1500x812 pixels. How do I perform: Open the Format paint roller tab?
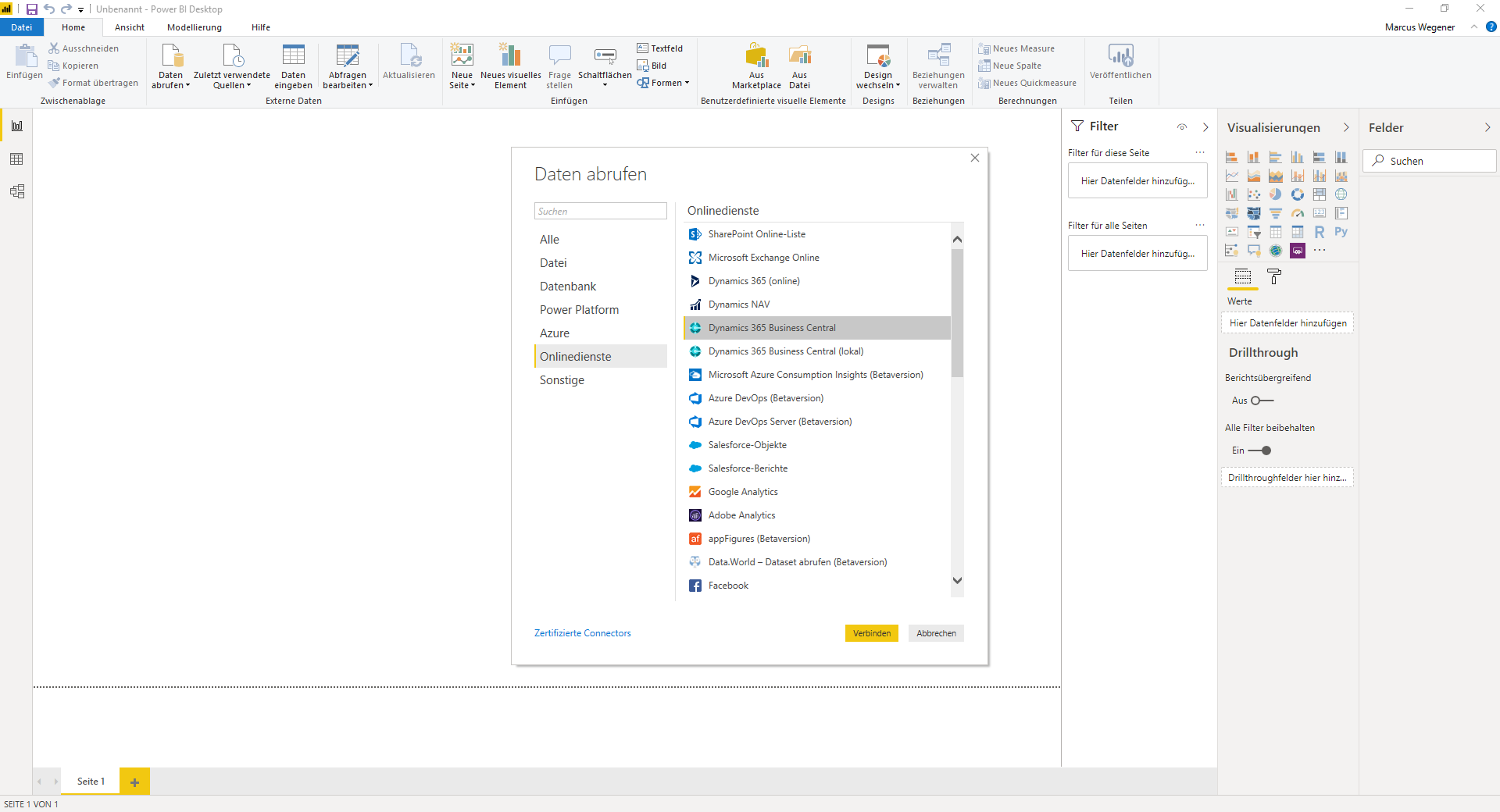(1274, 276)
